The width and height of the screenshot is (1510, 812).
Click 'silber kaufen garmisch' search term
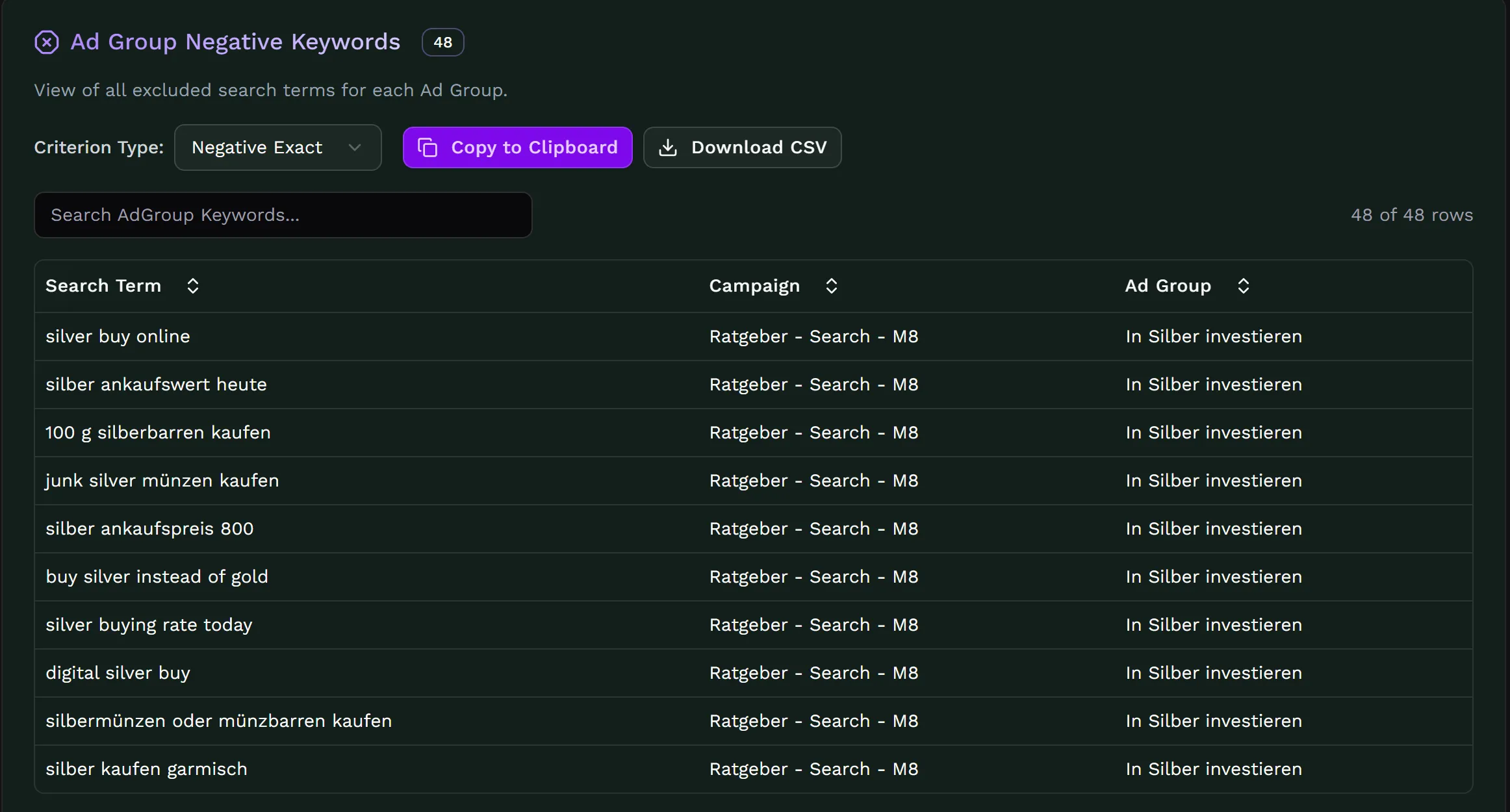146,769
